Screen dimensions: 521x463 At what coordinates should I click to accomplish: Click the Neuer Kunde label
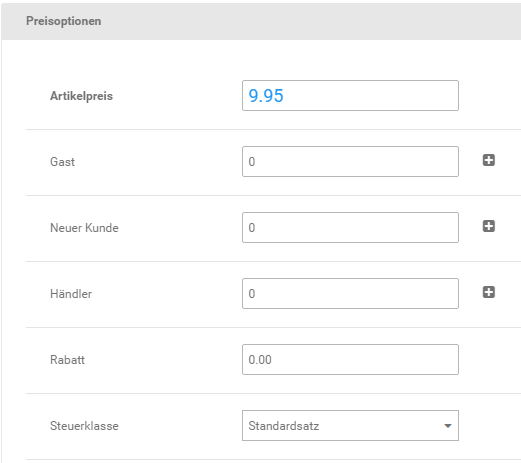[x=84, y=228]
